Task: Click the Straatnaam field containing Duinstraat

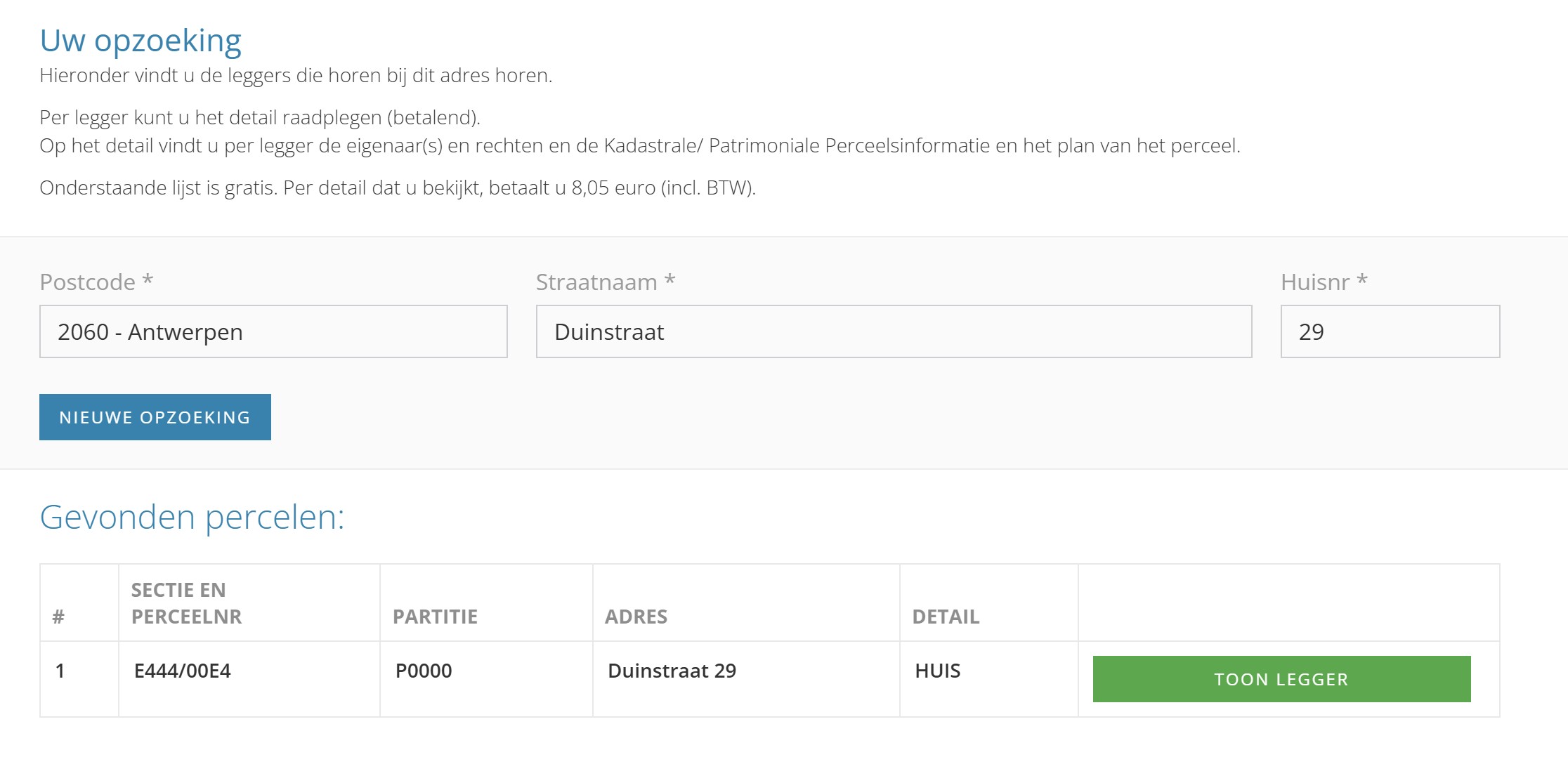Action: pyautogui.click(x=893, y=331)
